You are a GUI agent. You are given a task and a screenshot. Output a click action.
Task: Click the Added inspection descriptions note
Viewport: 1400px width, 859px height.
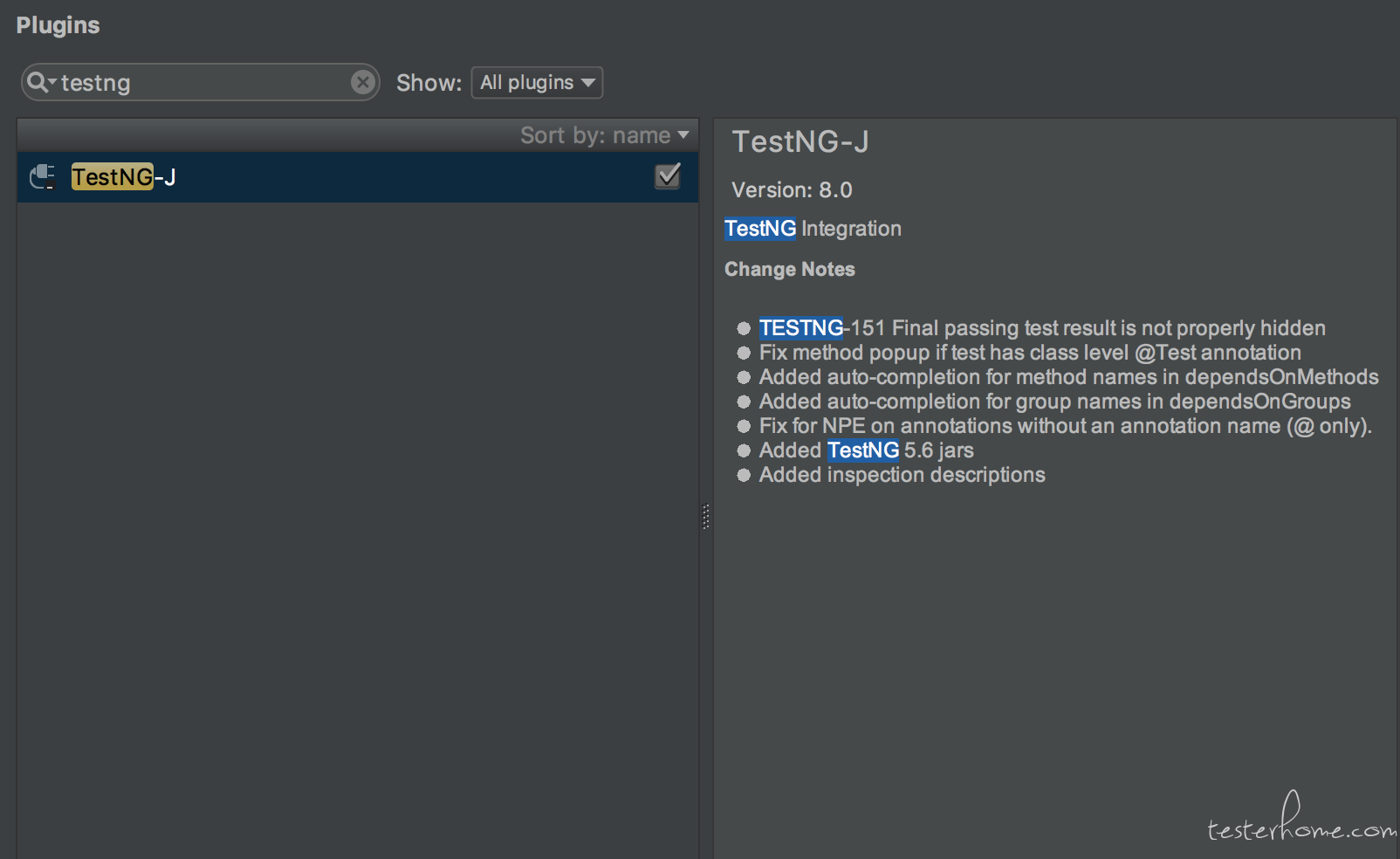[902, 475]
